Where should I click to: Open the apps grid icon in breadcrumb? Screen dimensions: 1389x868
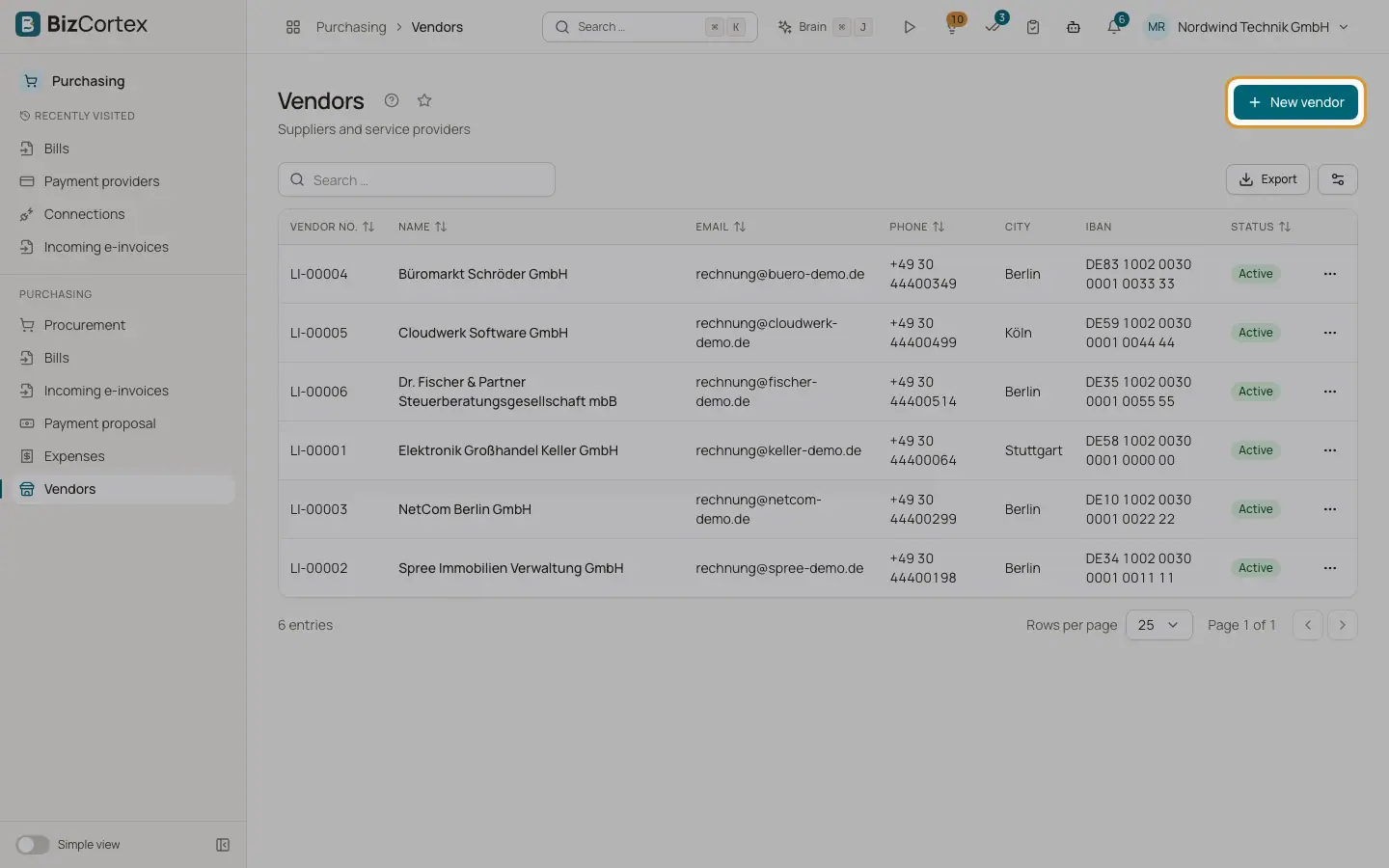[x=293, y=27]
